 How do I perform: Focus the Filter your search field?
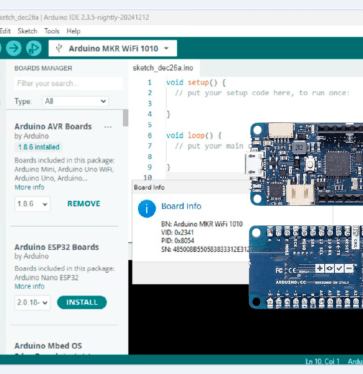pyautogui.click(x=68, y=83)
